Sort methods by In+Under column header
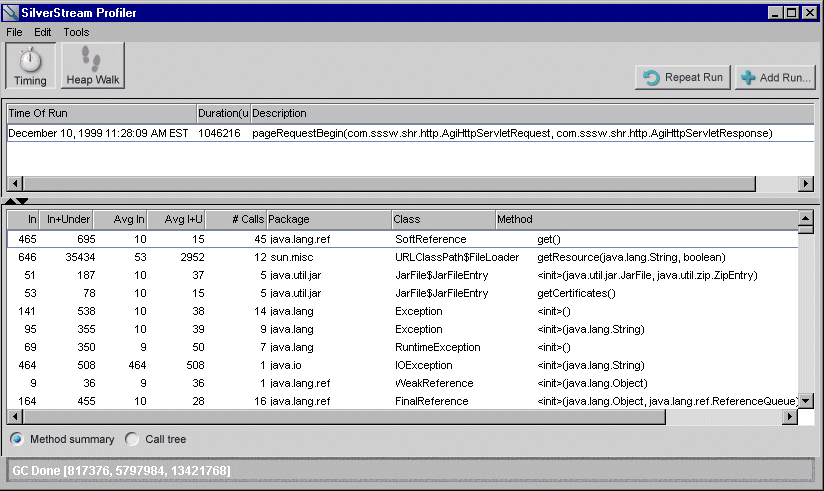 click(66, 219)
